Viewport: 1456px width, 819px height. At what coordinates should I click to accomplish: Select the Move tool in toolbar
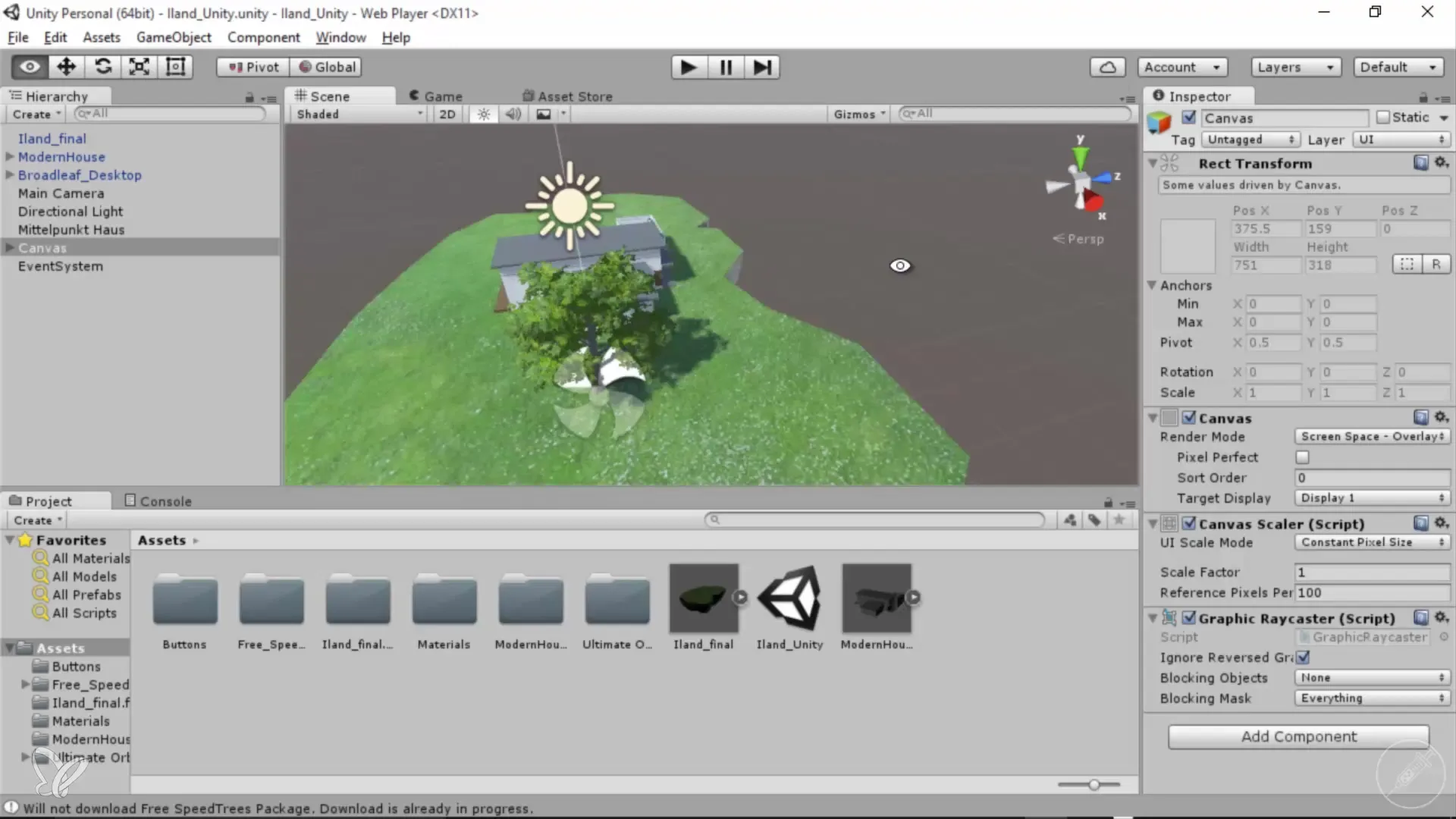(x=66, y=67)
